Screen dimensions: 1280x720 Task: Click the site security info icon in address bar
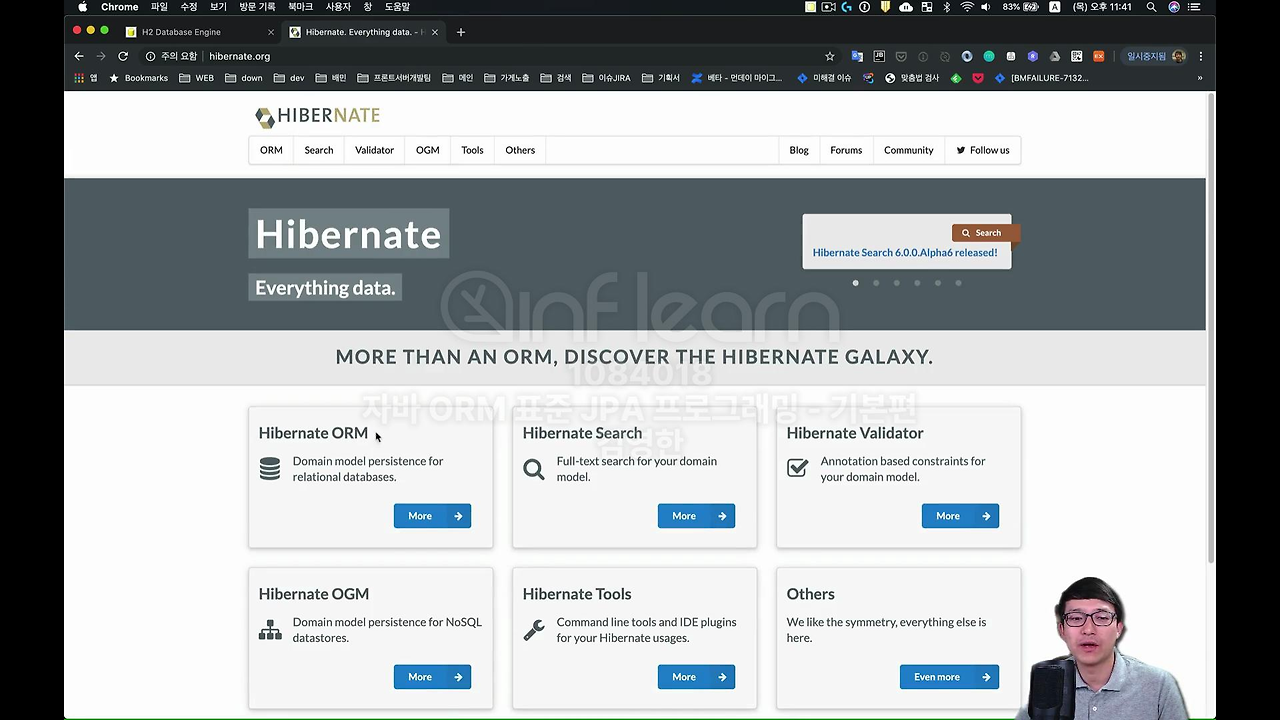150,56
